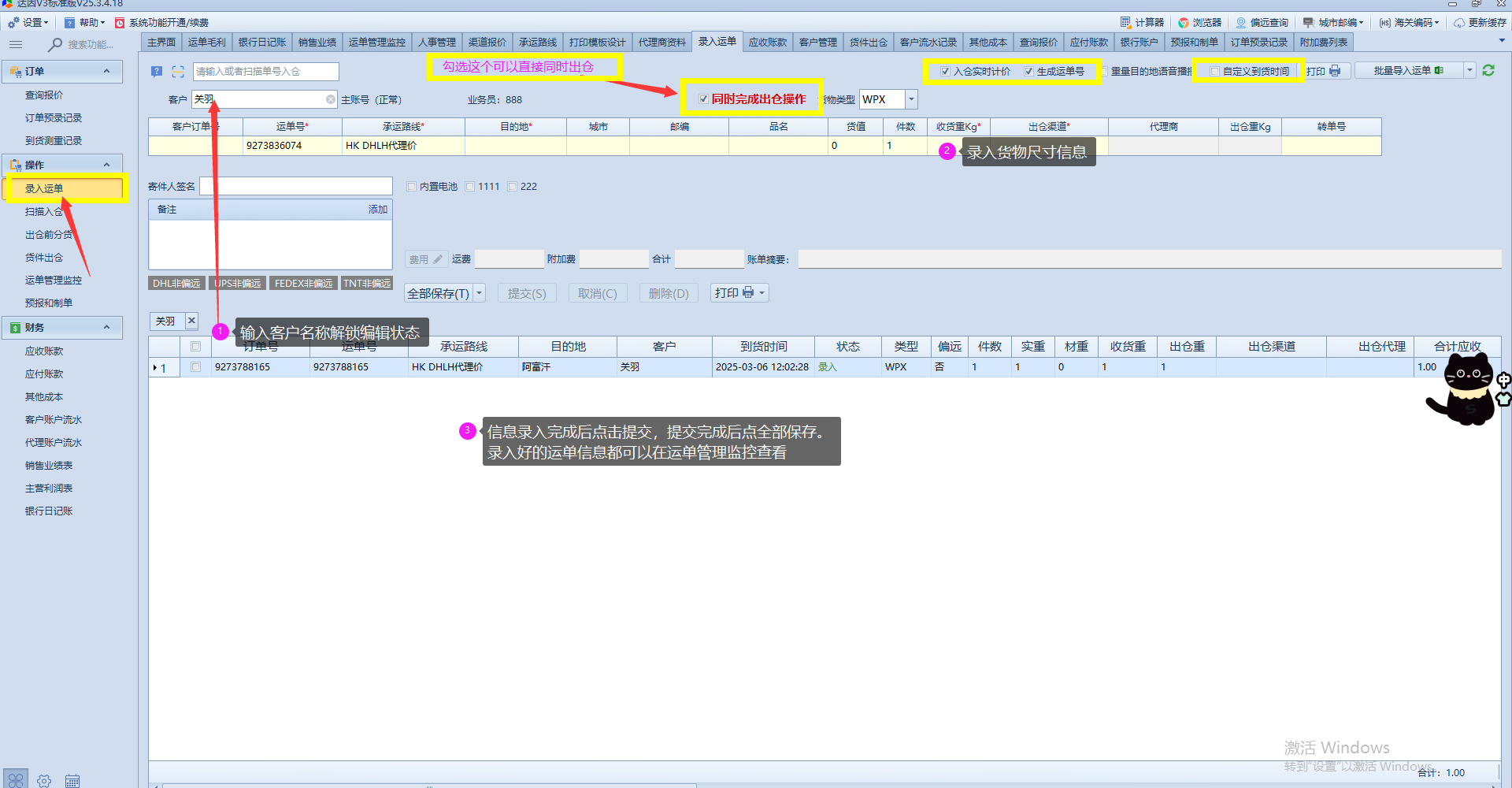Click the 提交(S) button
Image resolution: width=1512 pixels, height=788 pixels.
click(x=527, y=293)
